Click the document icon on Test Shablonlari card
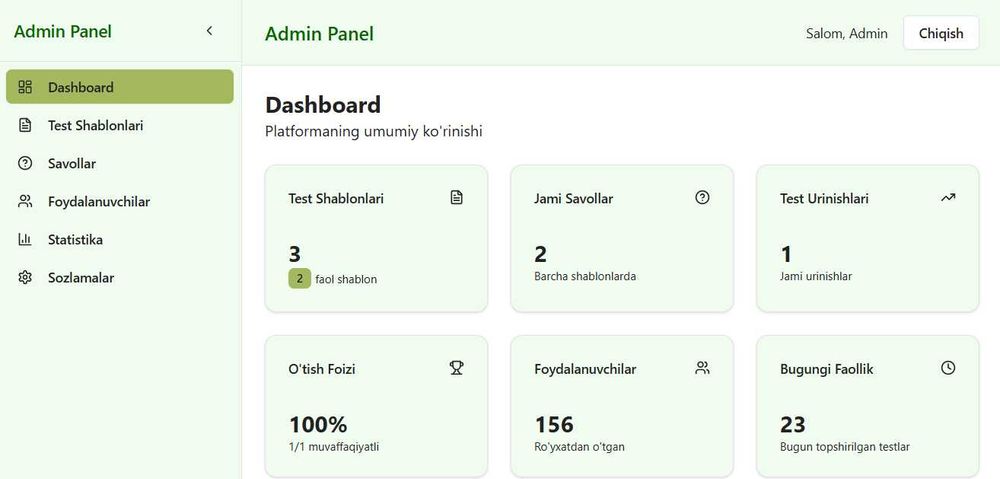 456,198
